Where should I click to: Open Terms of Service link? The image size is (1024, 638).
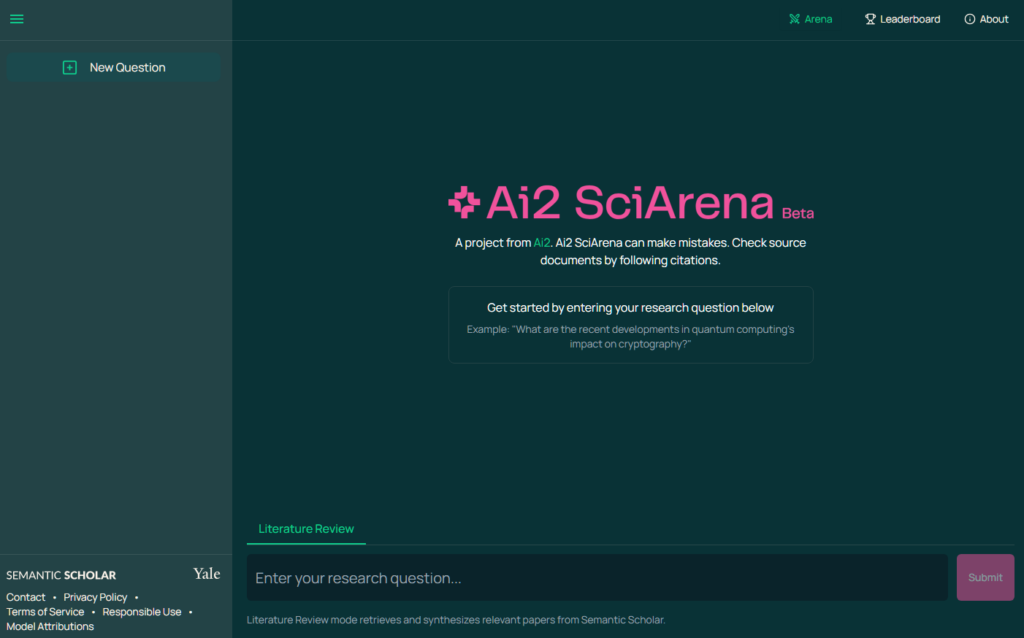tap(45, 612)
